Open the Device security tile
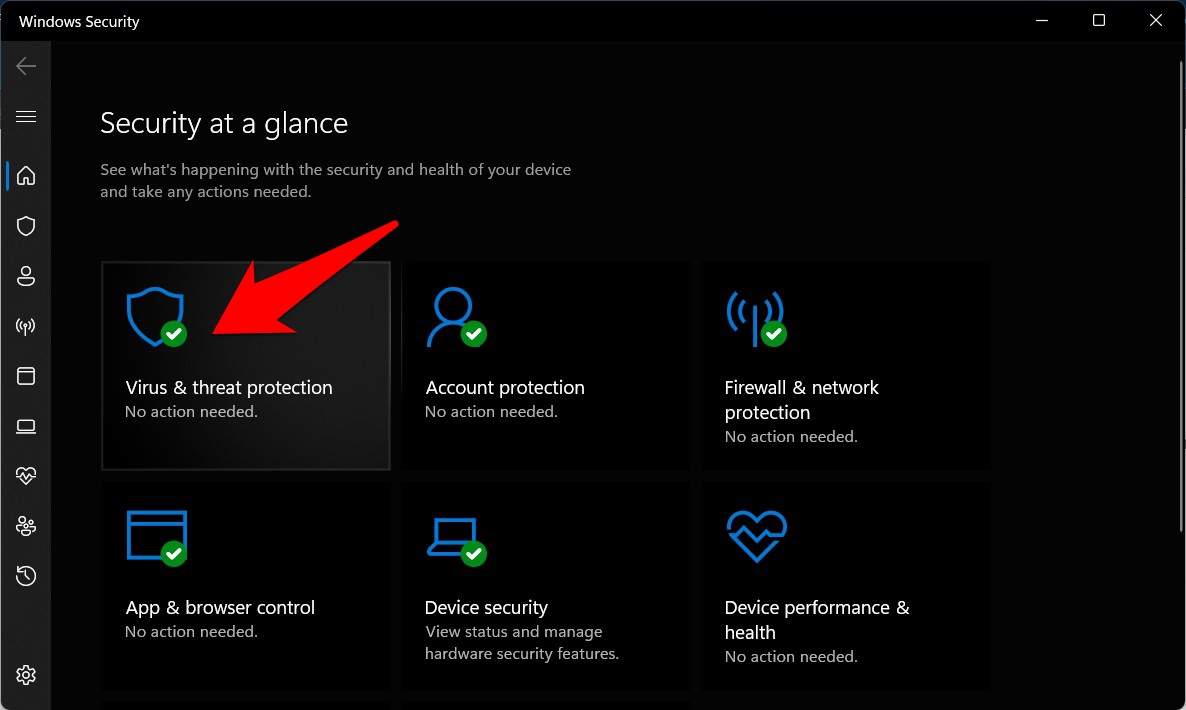The width and height of the screenshot is (1186, 710). coord(545,586)
